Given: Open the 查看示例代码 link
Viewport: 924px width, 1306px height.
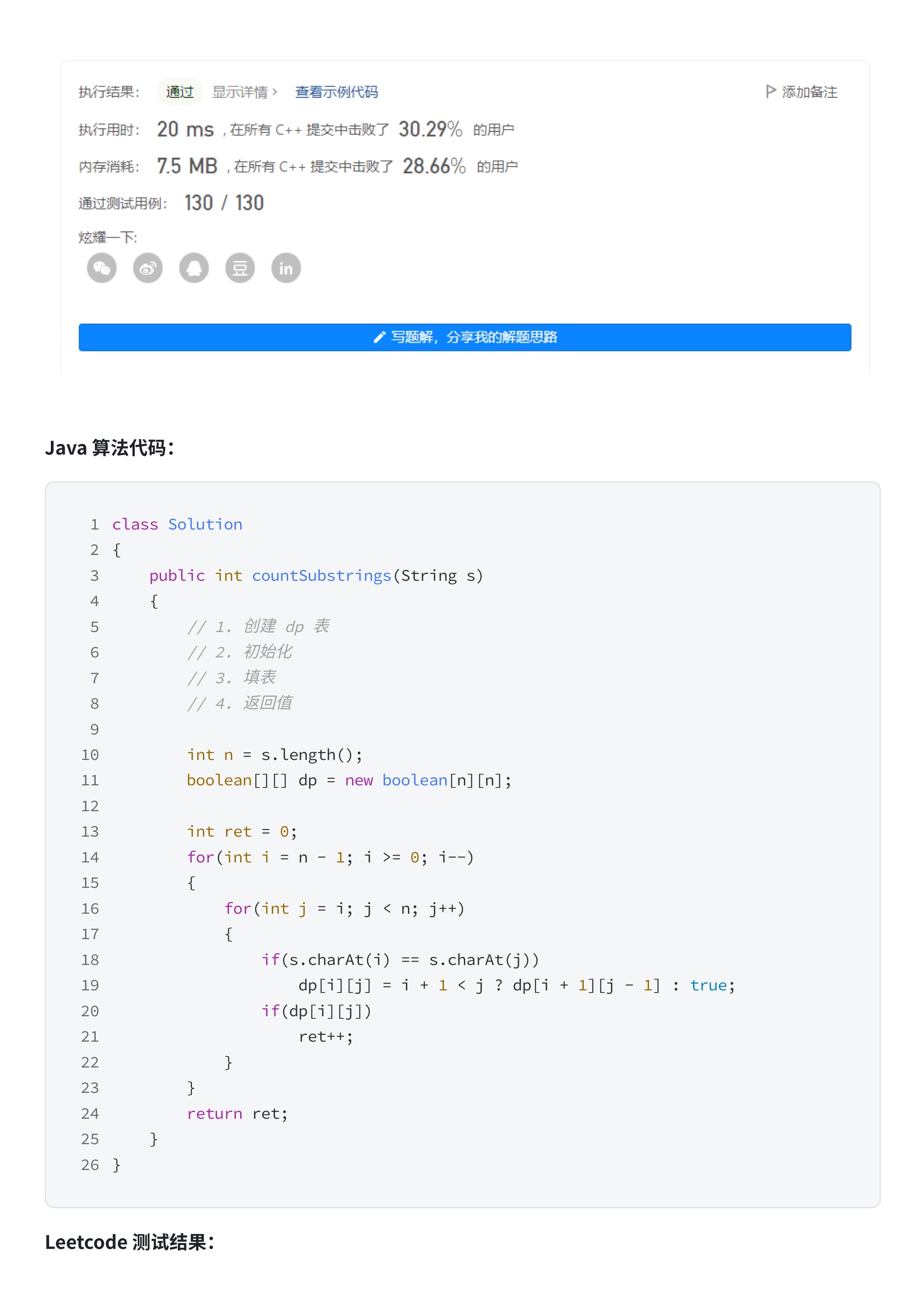Looking at the screenshot, I should coord(336,92).
